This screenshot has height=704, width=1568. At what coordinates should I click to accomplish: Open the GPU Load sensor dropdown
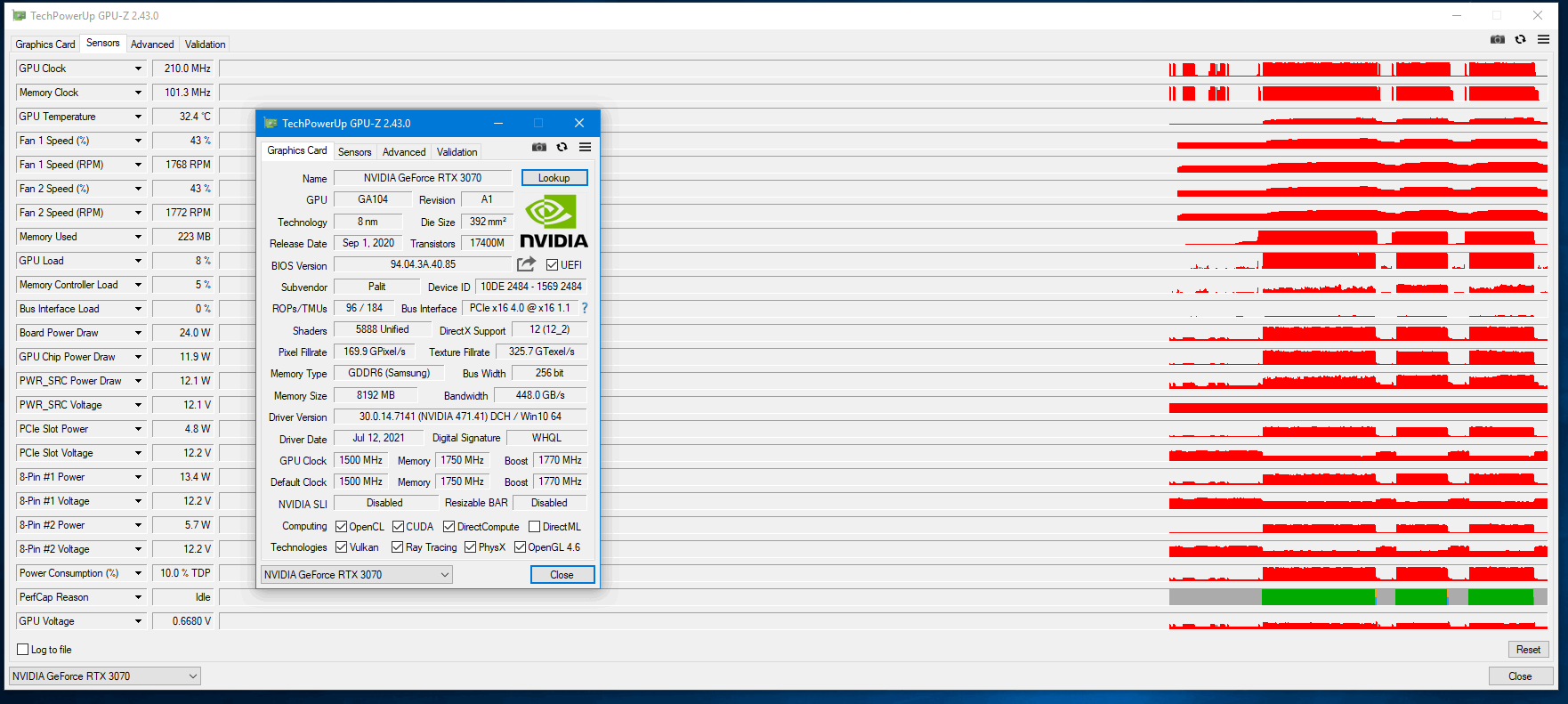(138, 261)
